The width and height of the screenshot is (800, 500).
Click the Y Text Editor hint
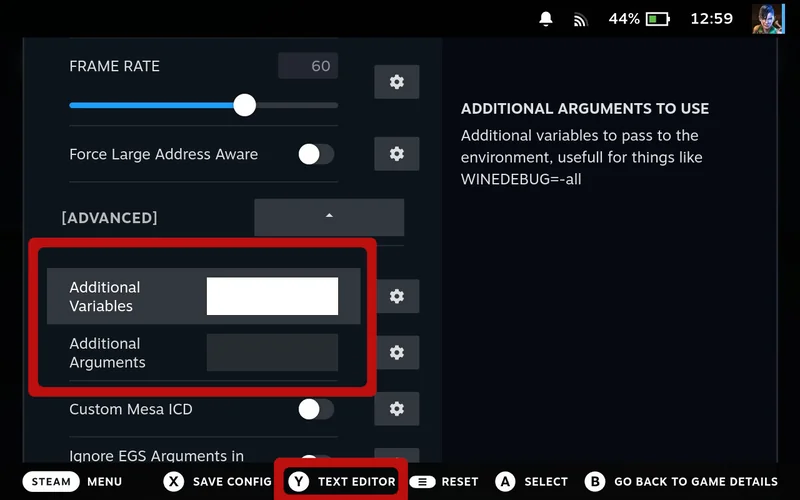(341, 482)
